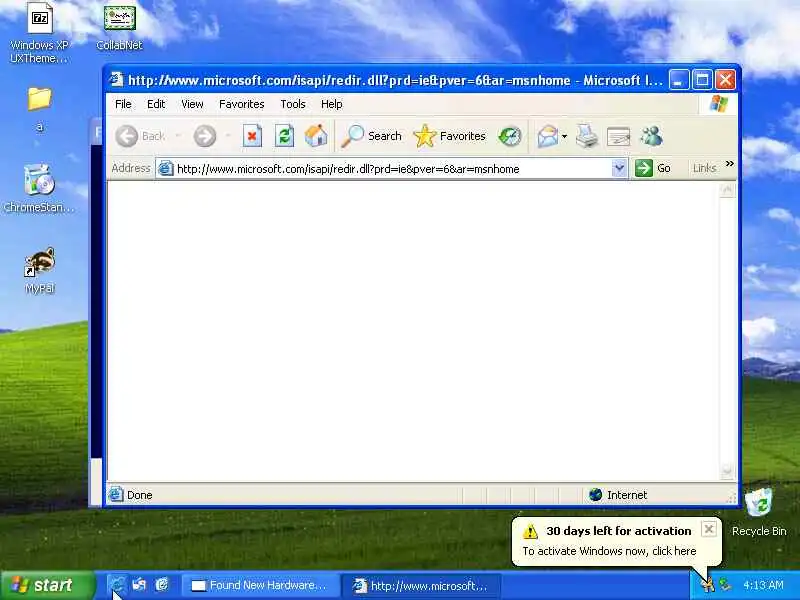Viewport: 800px width, 600px height.
Task: Open the Start menu
Action: click(x=48, y=585)
